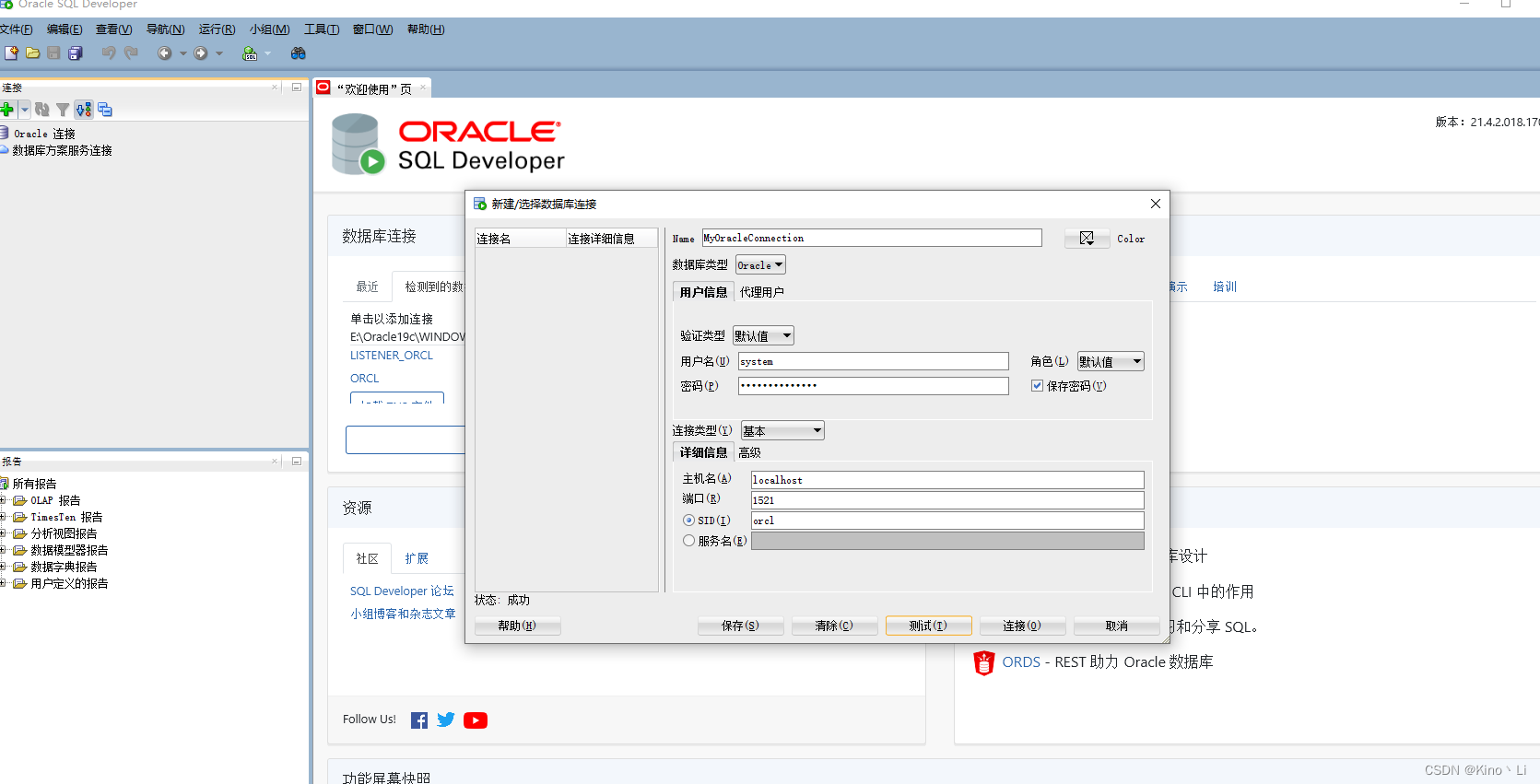
Task: Click the 帮助(H) button in dialog
Action: pyautogui.click(x=517, y=626)
